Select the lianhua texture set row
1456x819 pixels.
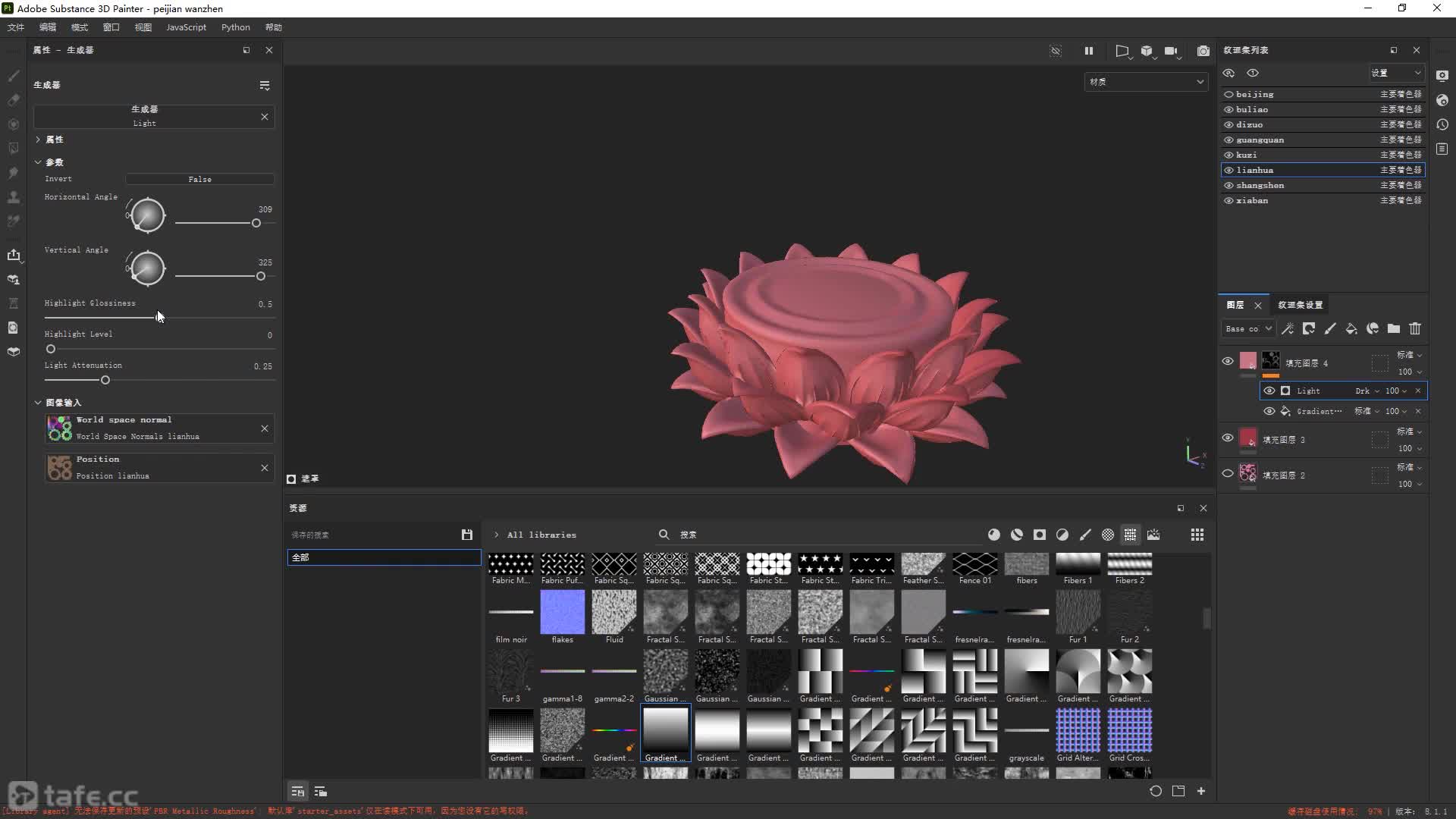[x=1323, y=170]
